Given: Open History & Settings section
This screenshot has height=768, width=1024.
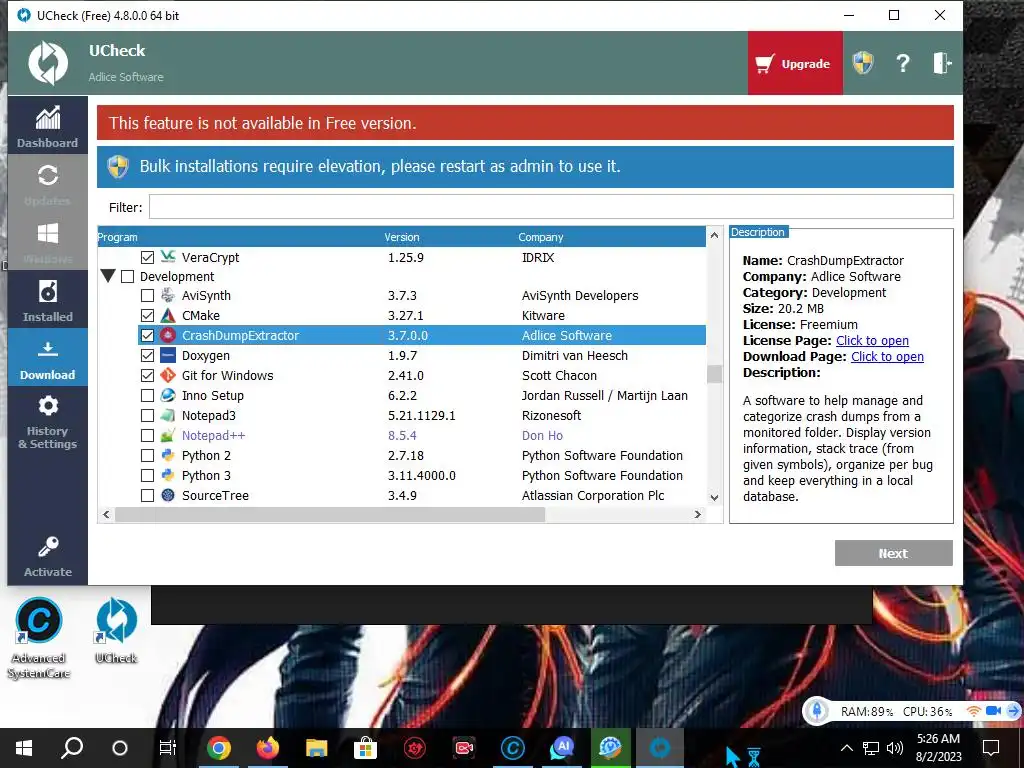Looking at the screenshot, I should (48, 421).
